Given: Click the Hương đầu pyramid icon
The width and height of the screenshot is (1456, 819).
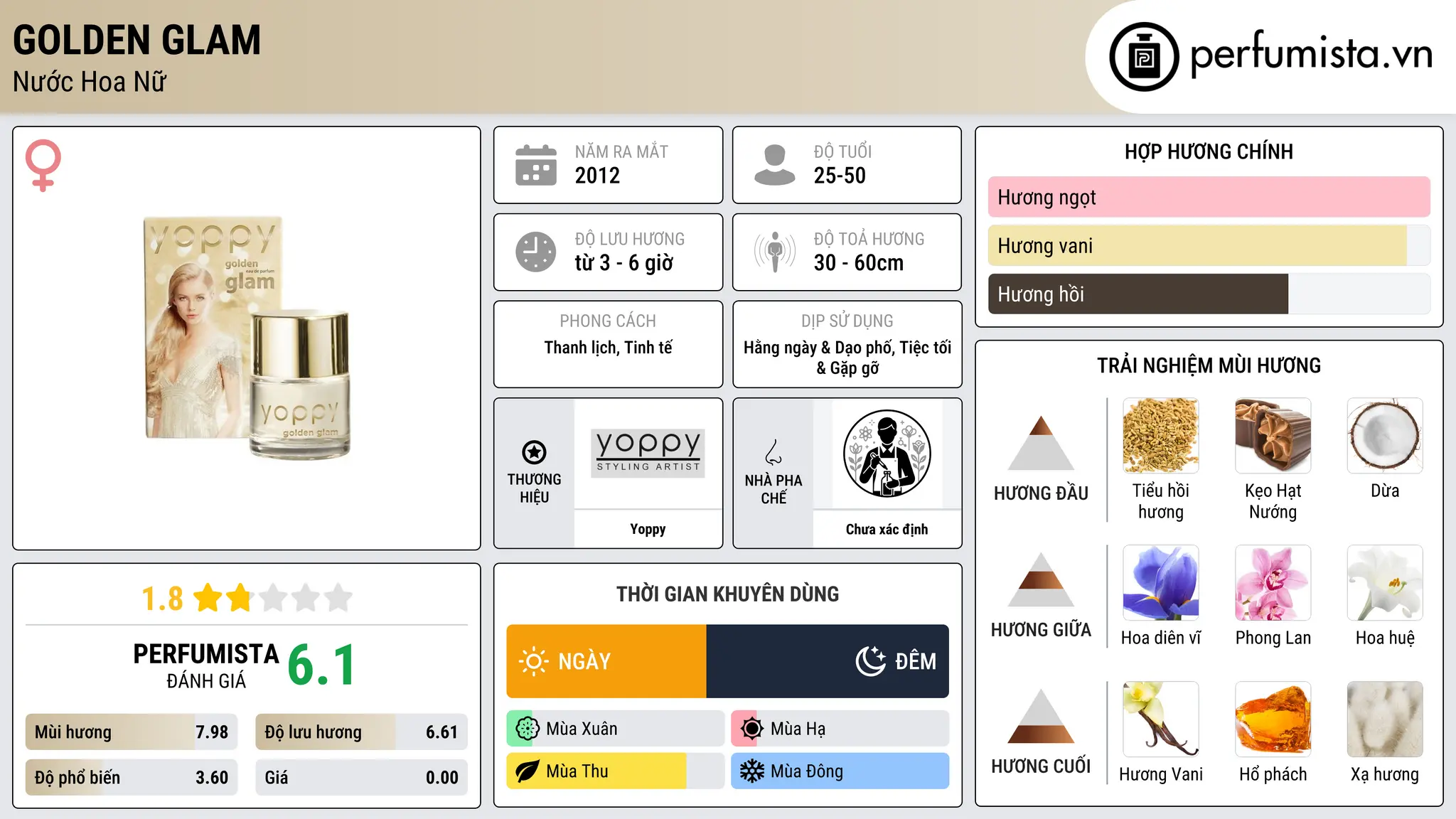Looking at the screenshot, I should coord(1041,443).
